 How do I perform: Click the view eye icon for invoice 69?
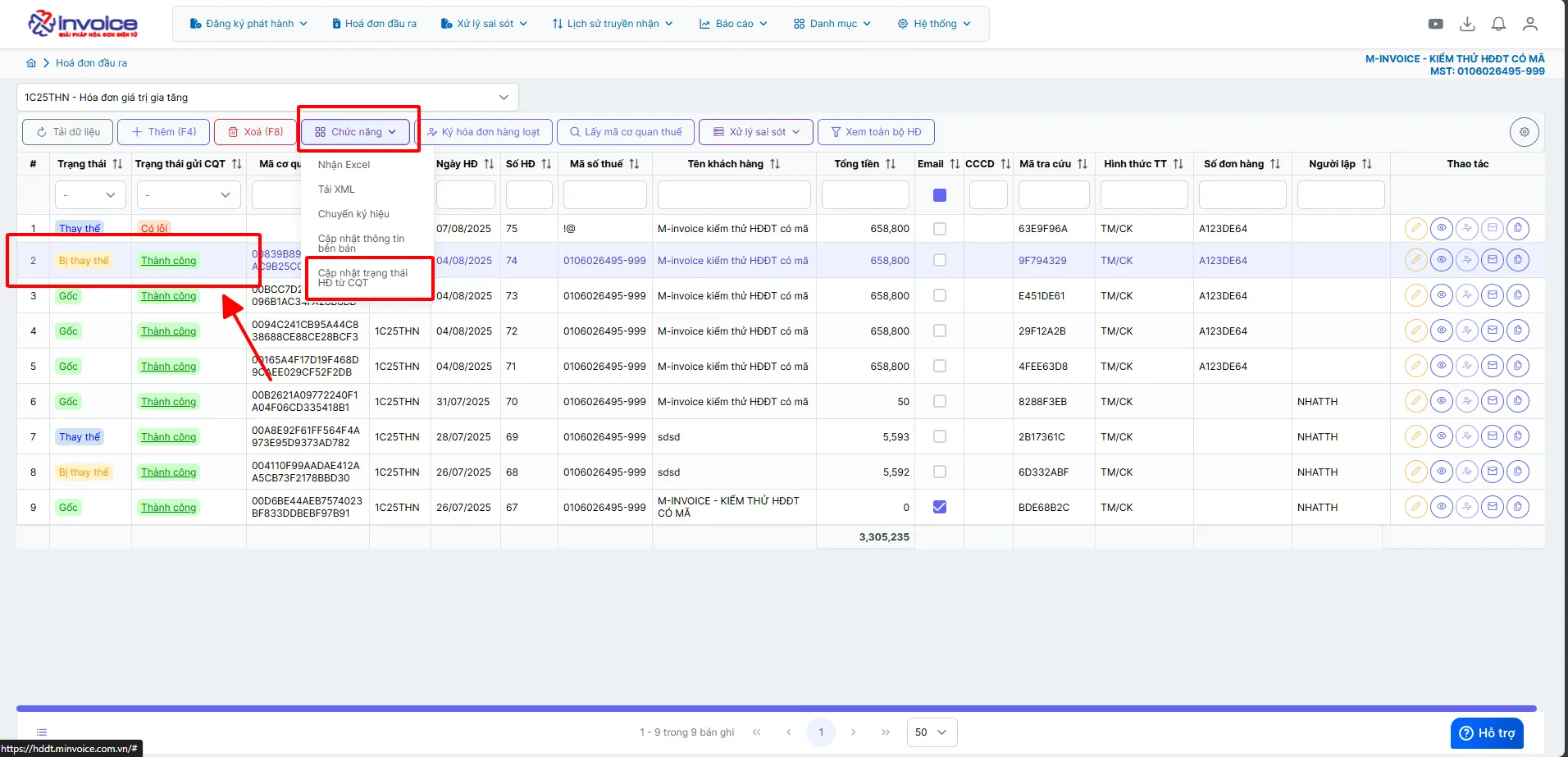(1441, 436)
